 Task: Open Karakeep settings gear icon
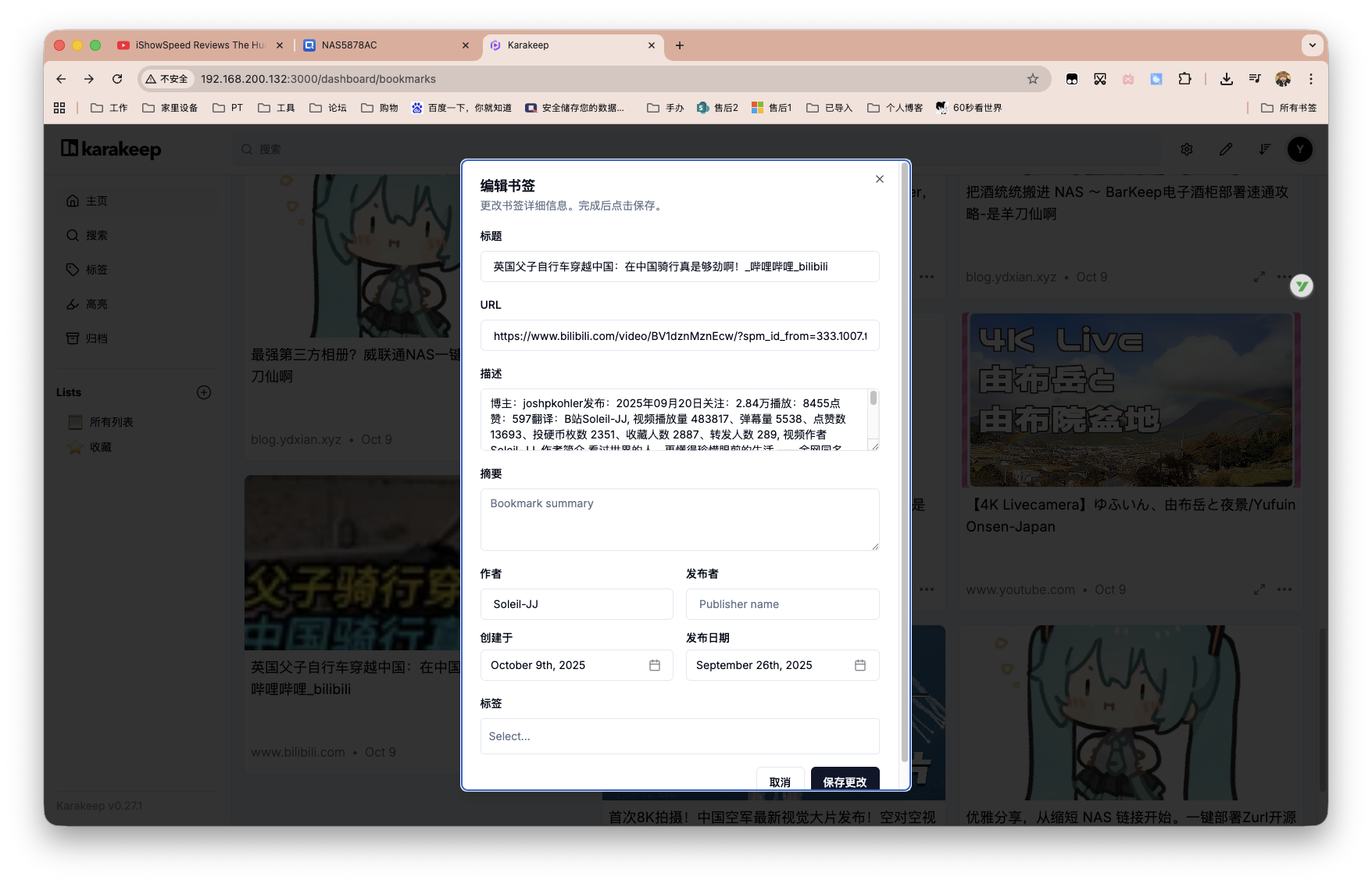(x=1186, y=149)
